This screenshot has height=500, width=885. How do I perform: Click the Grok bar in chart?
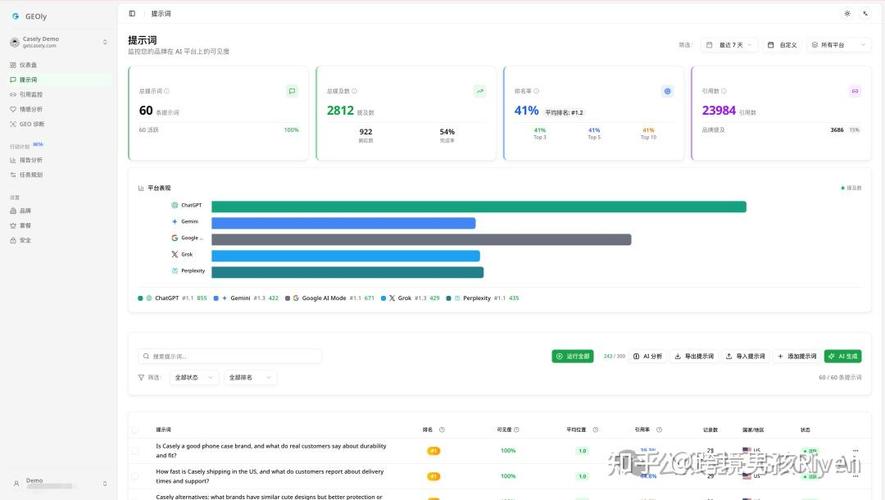click(345, 256)
